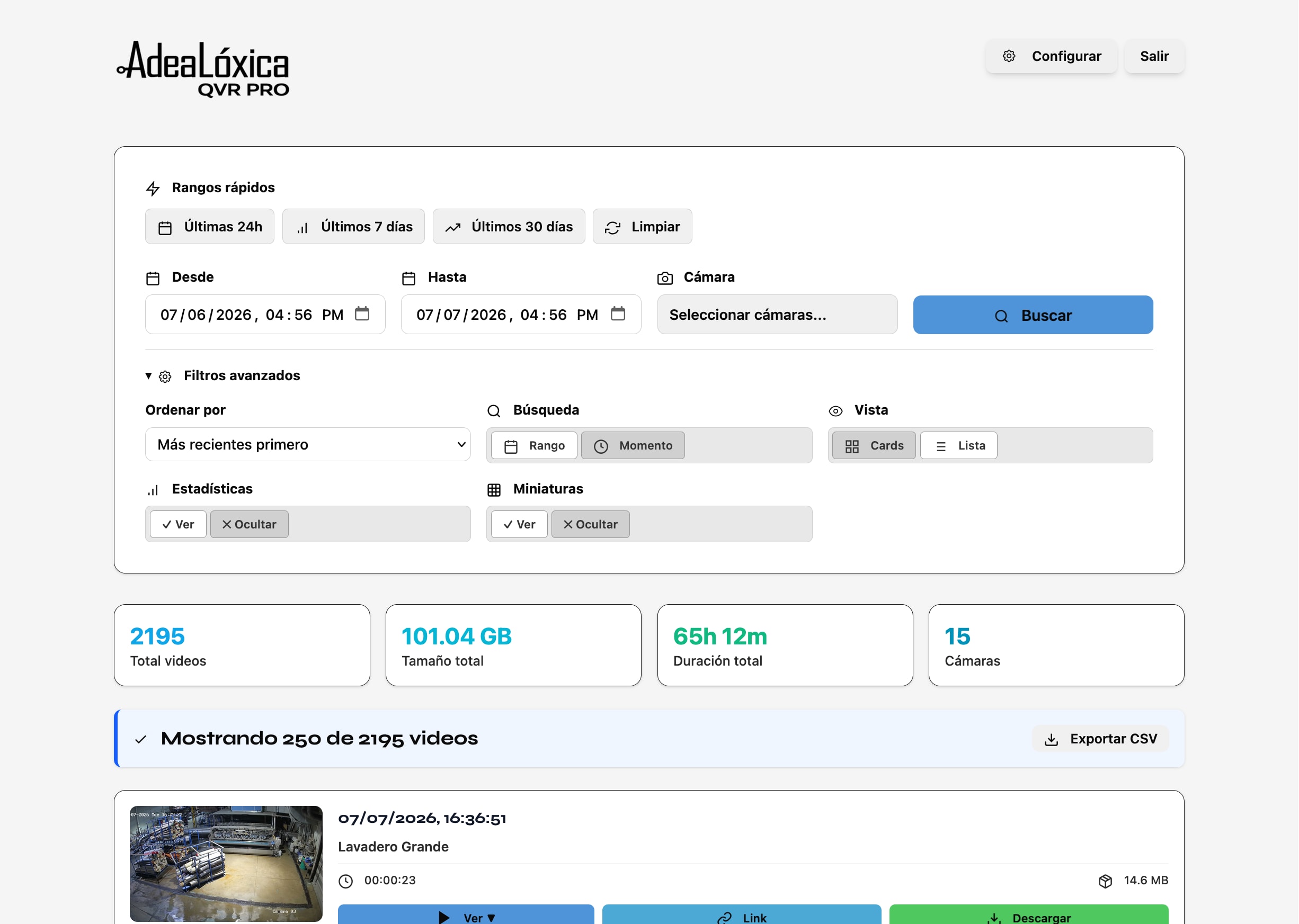This screenshot has height=924, width=1299.
Task: Click the 07/07/2026, 16:36:51 video title
Action: [422, 818]
